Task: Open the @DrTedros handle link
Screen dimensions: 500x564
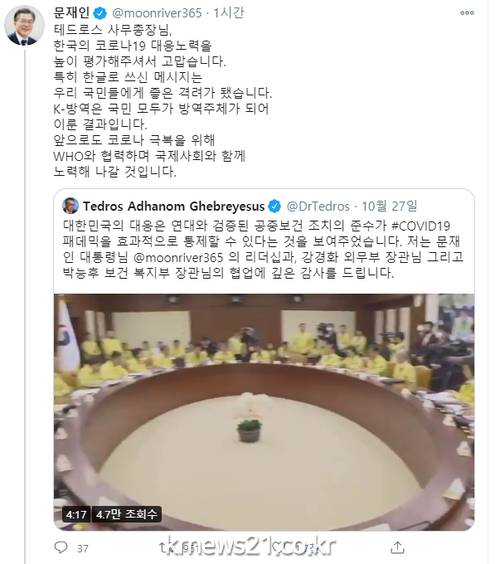Action: click(x=318, y=206)
